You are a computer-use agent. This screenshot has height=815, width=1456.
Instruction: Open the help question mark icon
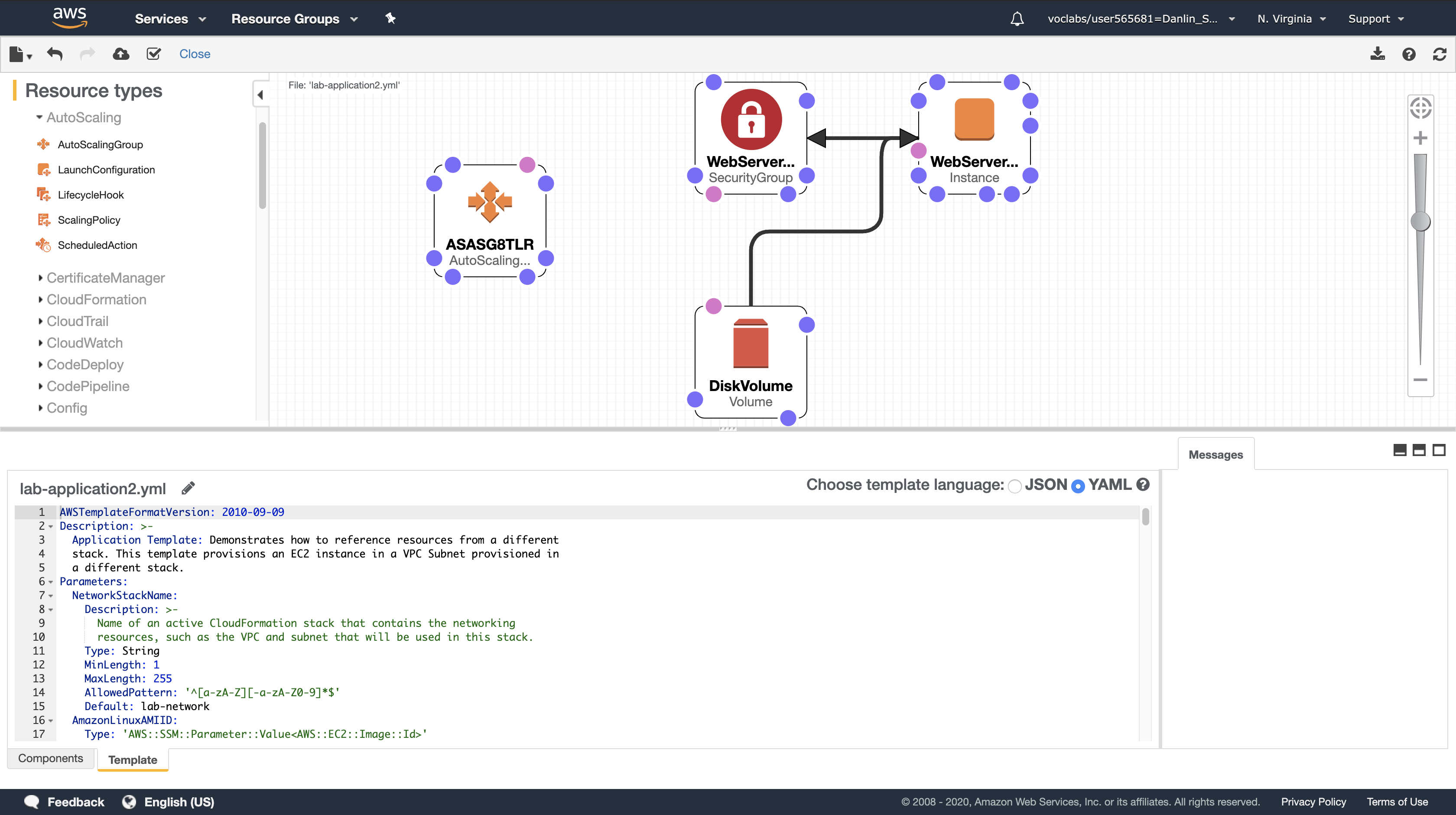pyautogui.click(x=1408, y=54)
